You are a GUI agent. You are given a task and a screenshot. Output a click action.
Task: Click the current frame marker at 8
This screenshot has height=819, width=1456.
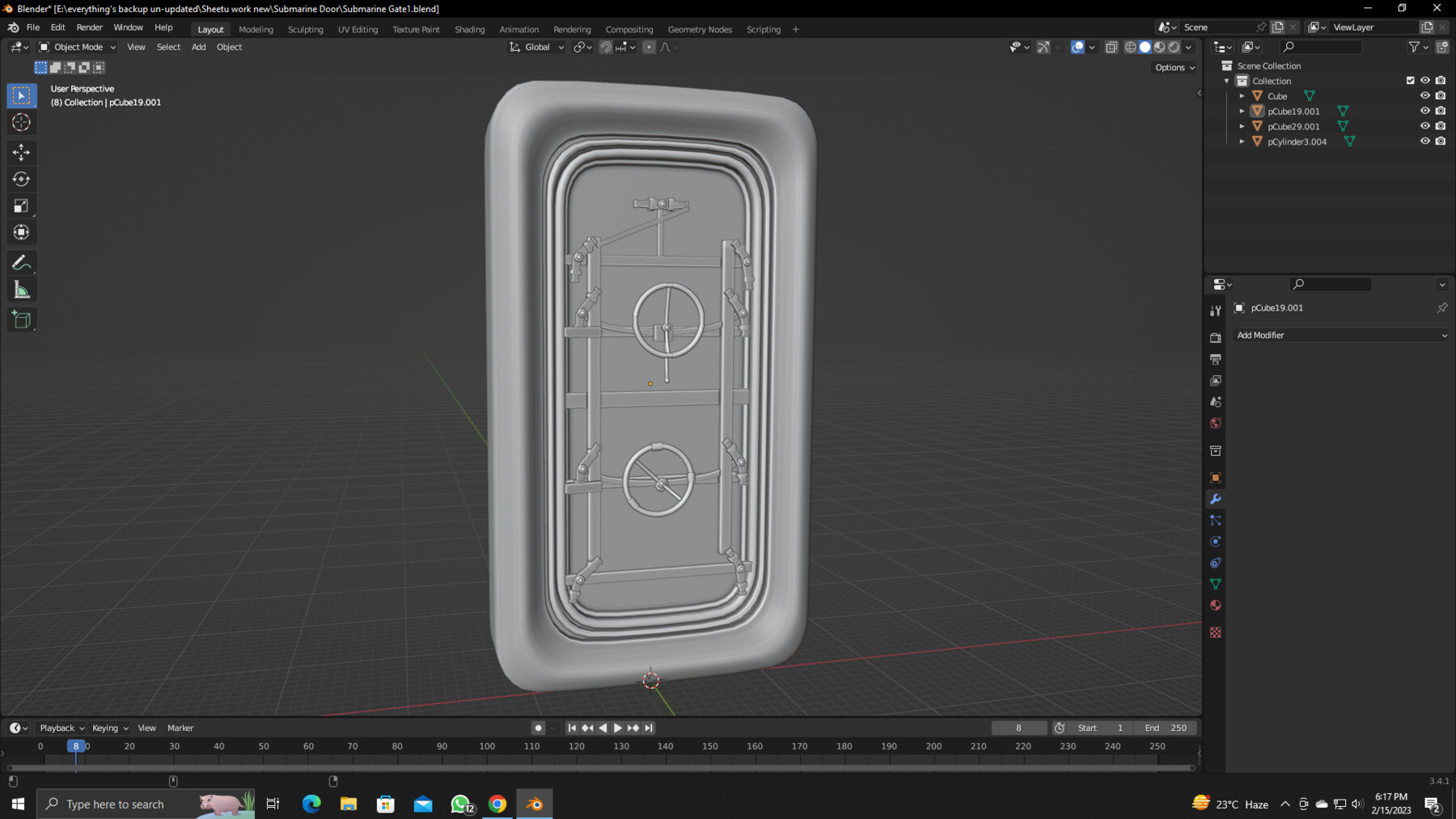pyautogui.click(x=76, y=746)
